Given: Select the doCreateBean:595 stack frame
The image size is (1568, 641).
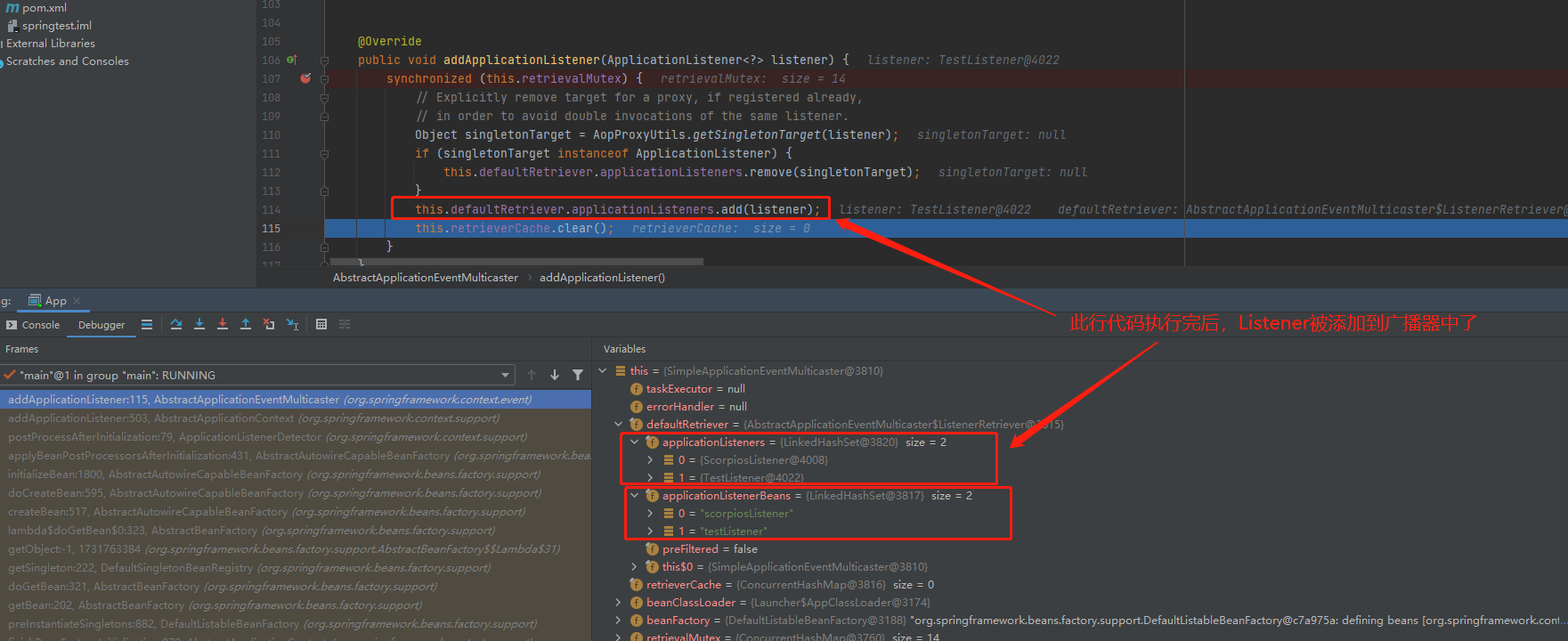Looking at the screenshot, I should click(x=296, y=493).
